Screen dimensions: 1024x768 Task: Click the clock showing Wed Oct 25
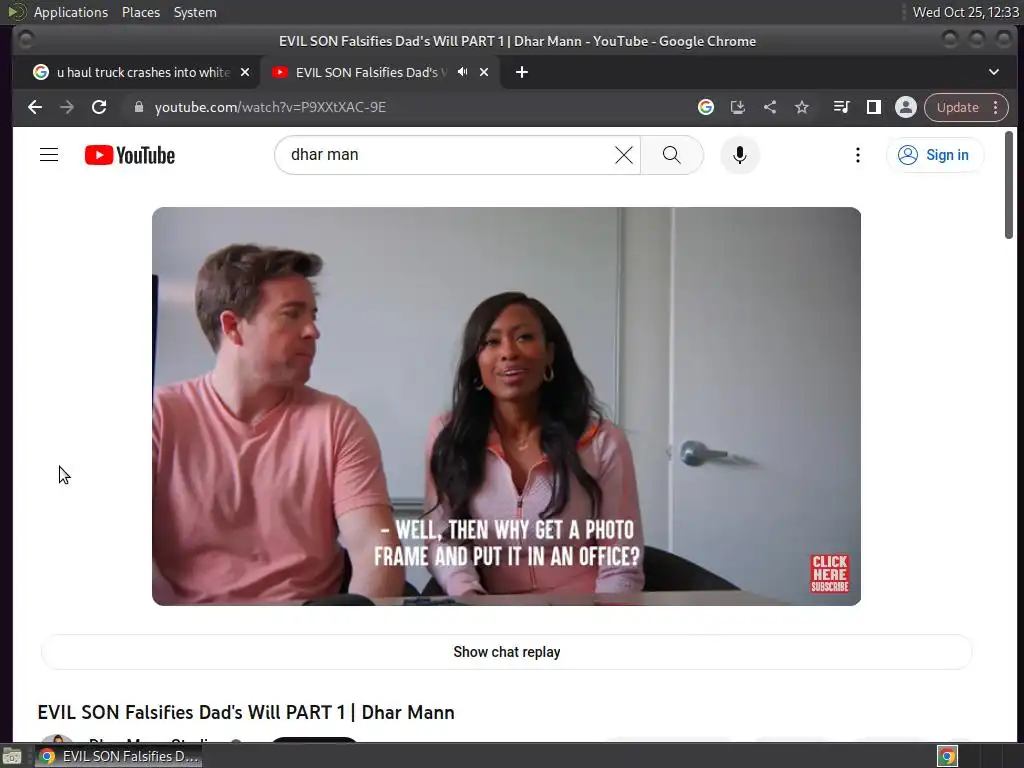pyautogui.click(x=965, y=12)
